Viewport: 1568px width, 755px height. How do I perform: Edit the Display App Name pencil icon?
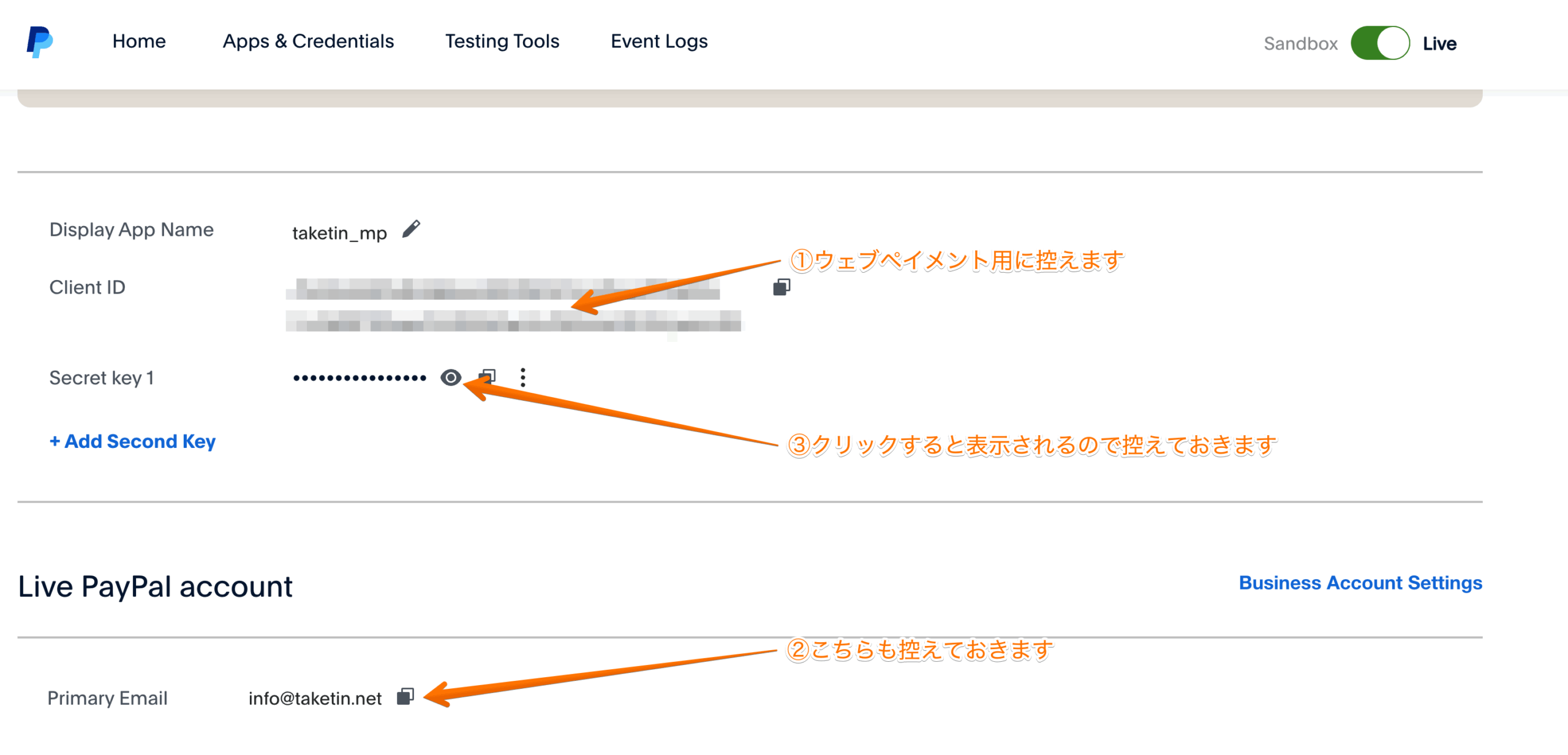tap(411, 230)
